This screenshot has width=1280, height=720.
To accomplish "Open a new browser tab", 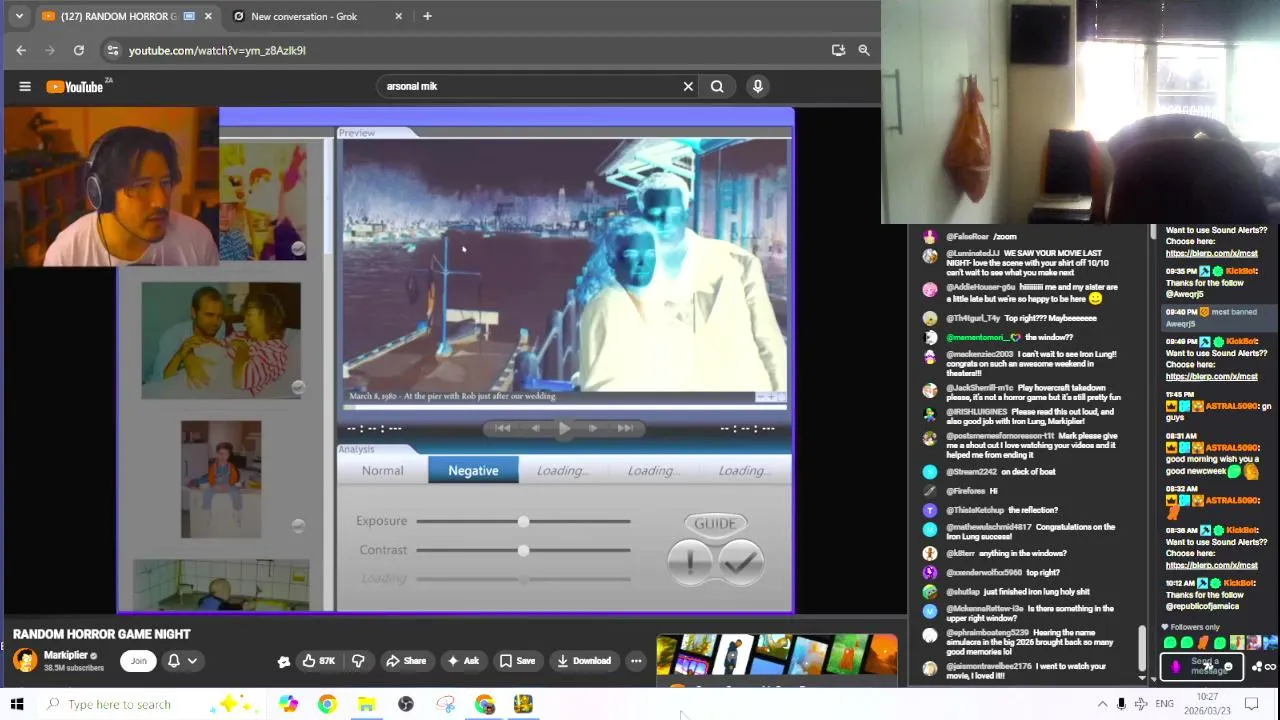I will click(x=427, y=16).
